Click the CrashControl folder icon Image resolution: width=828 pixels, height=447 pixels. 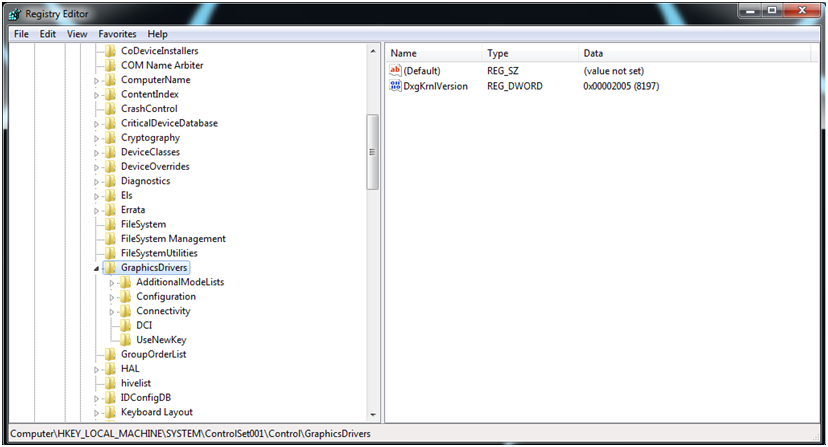click(x=110, y=109)
